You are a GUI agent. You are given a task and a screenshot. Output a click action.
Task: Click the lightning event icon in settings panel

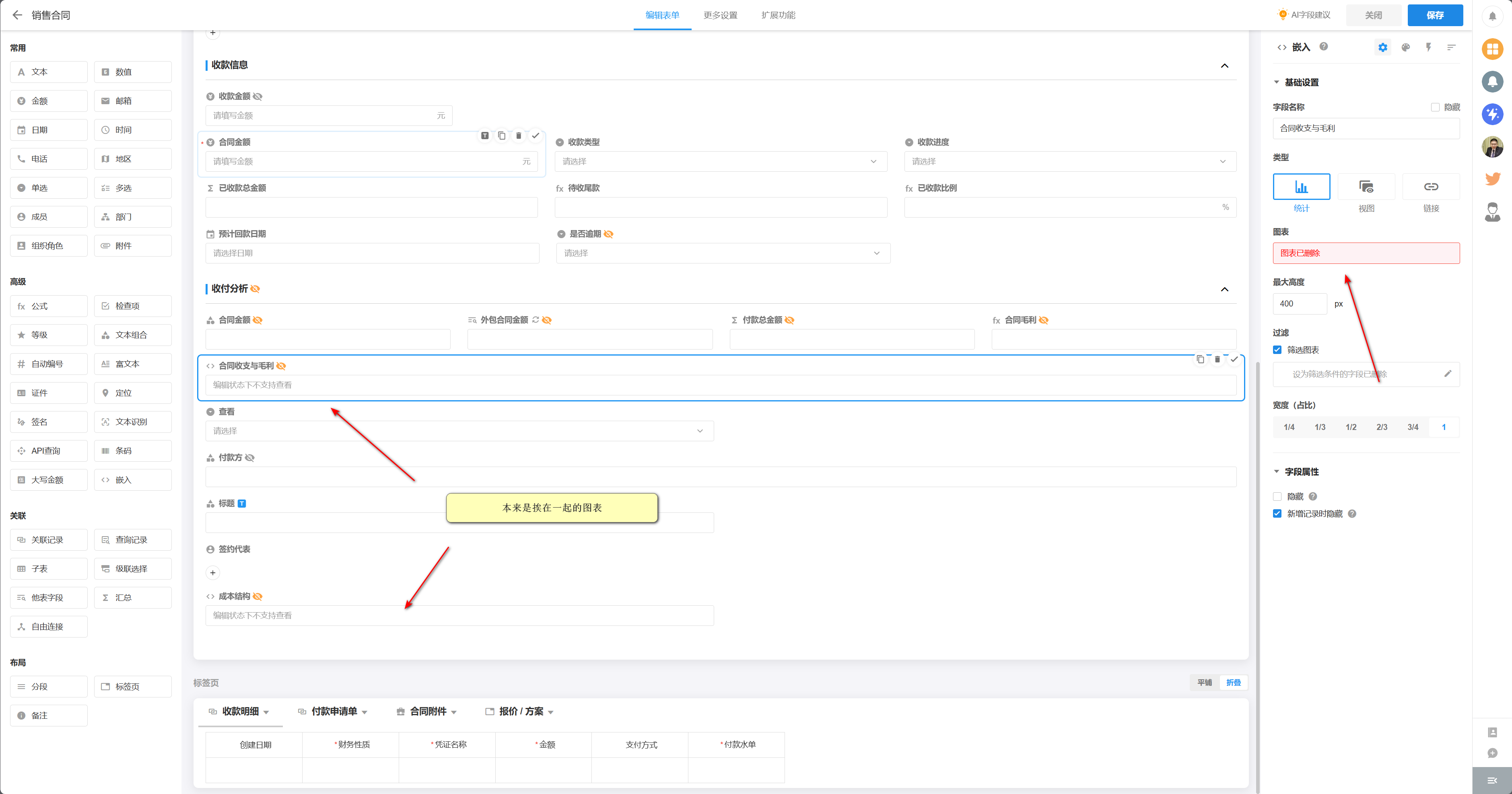(x=1428, y=47)
